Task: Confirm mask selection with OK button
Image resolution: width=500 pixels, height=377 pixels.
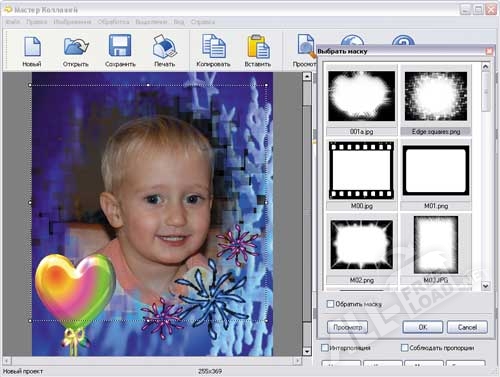Action: pyautogui.click(x=423, y=327)
